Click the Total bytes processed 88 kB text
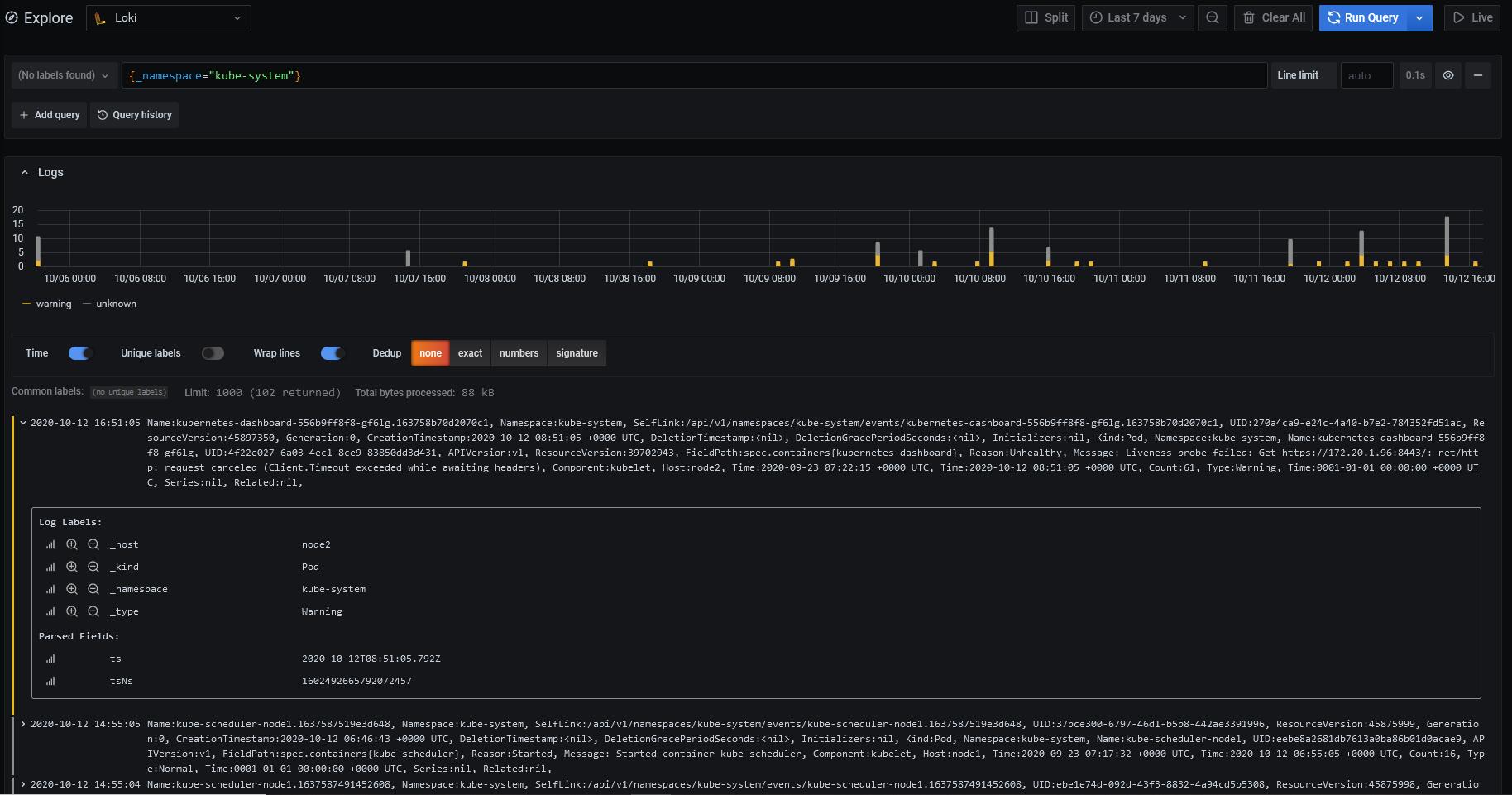The width and height of the screenshot is (1512, 795). point(424,393)
